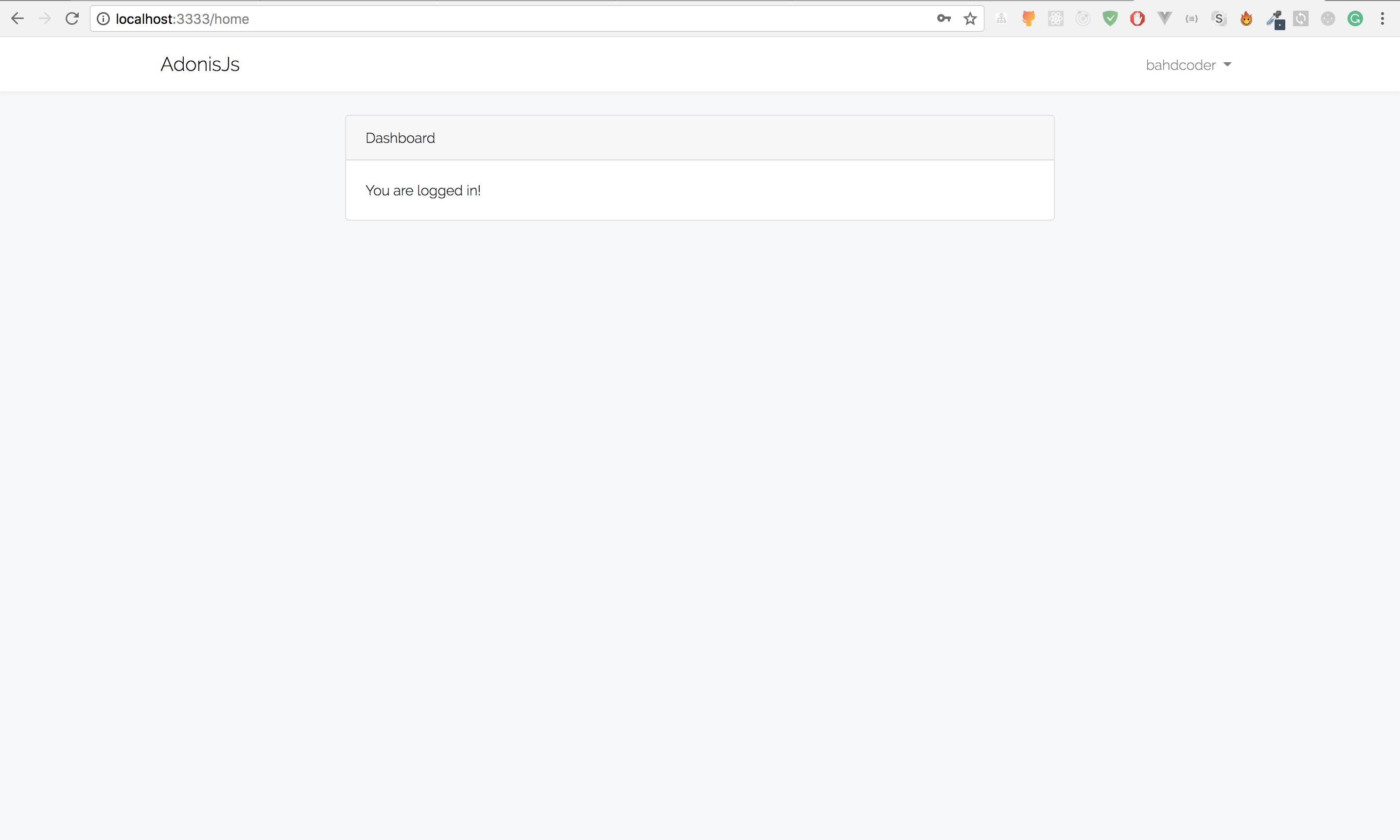Click the saved password key icon
The image size is (1400, 840).
(x=944, y=18)
